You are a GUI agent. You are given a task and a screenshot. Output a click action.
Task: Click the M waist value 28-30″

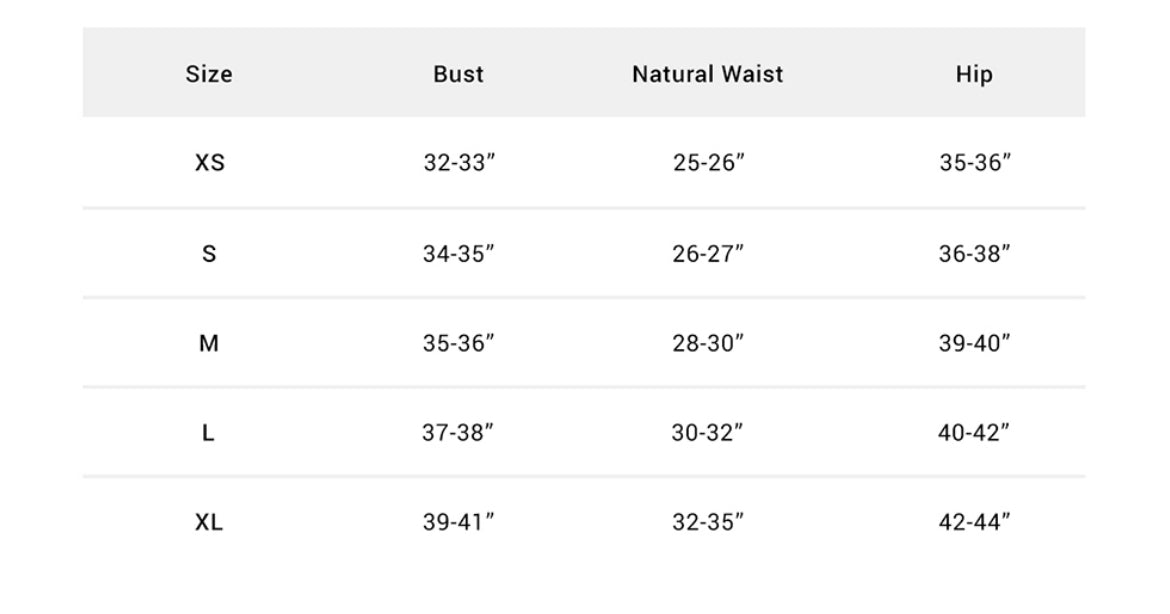point(708,343)
